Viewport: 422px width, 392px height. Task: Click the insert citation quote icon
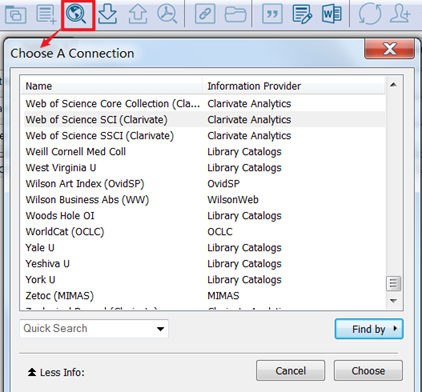tap(272, 14)
